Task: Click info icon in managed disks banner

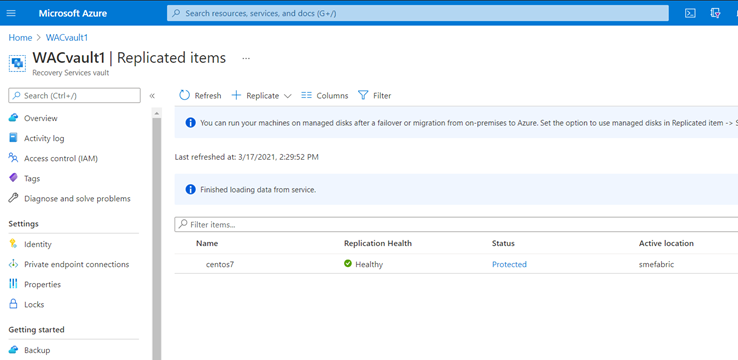Action: 190,123
